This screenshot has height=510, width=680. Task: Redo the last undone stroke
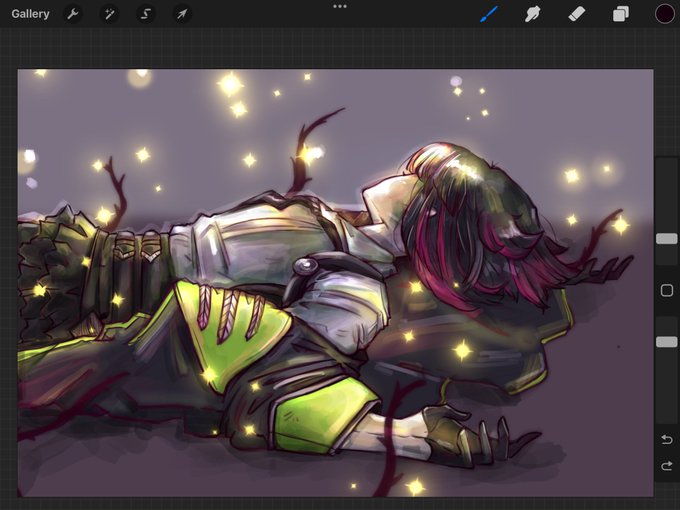pos(667,466)
